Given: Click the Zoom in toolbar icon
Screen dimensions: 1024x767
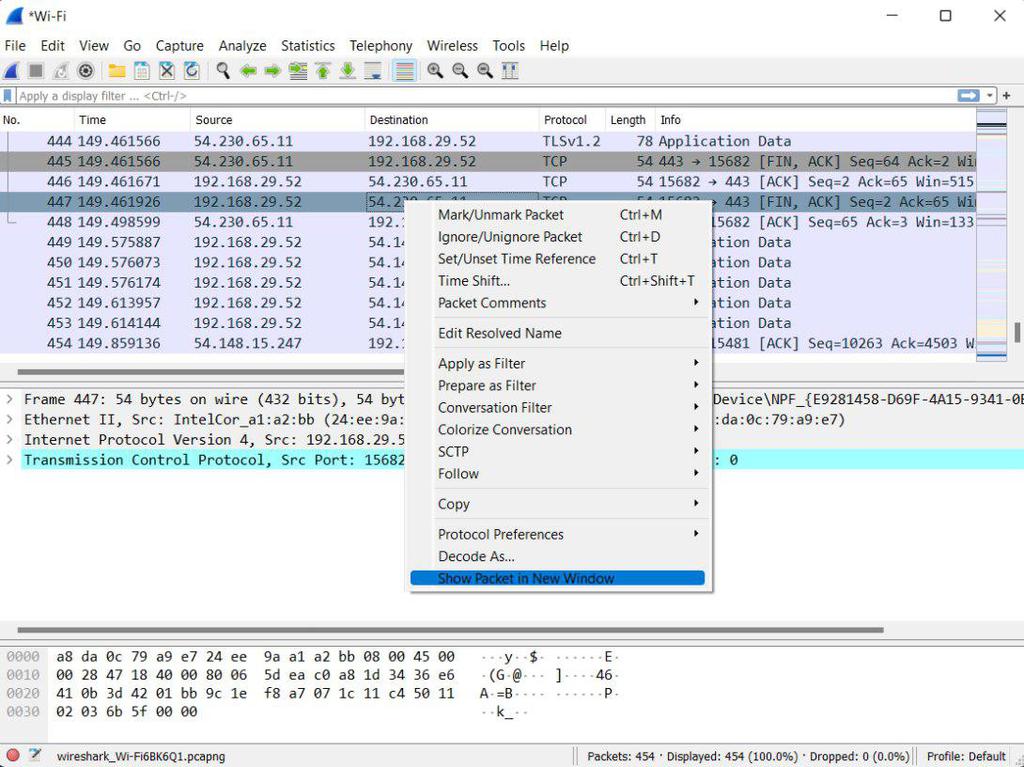Looking at the screenshot, I should pos(435,71).
